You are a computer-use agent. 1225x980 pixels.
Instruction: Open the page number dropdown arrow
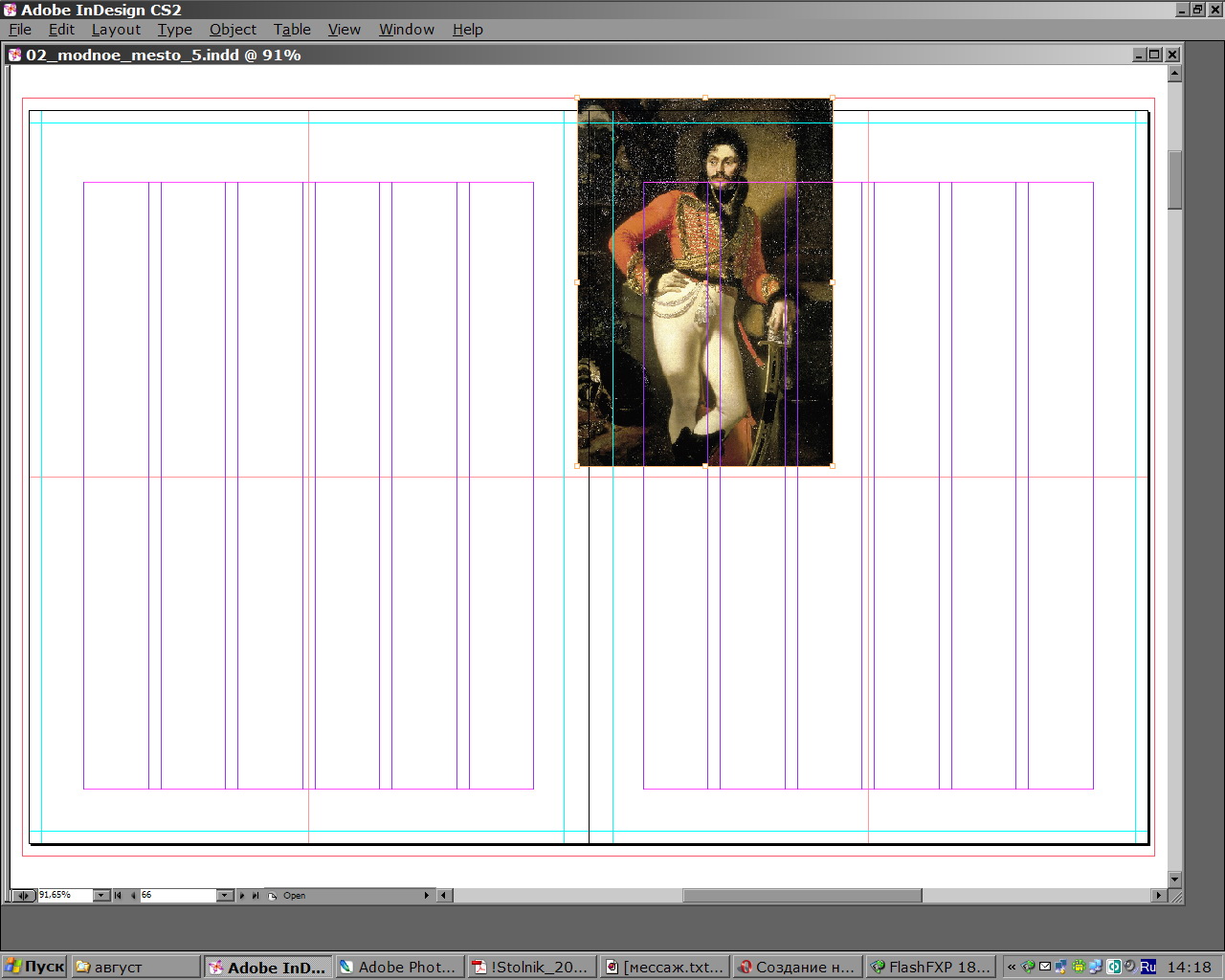[225, 895]
